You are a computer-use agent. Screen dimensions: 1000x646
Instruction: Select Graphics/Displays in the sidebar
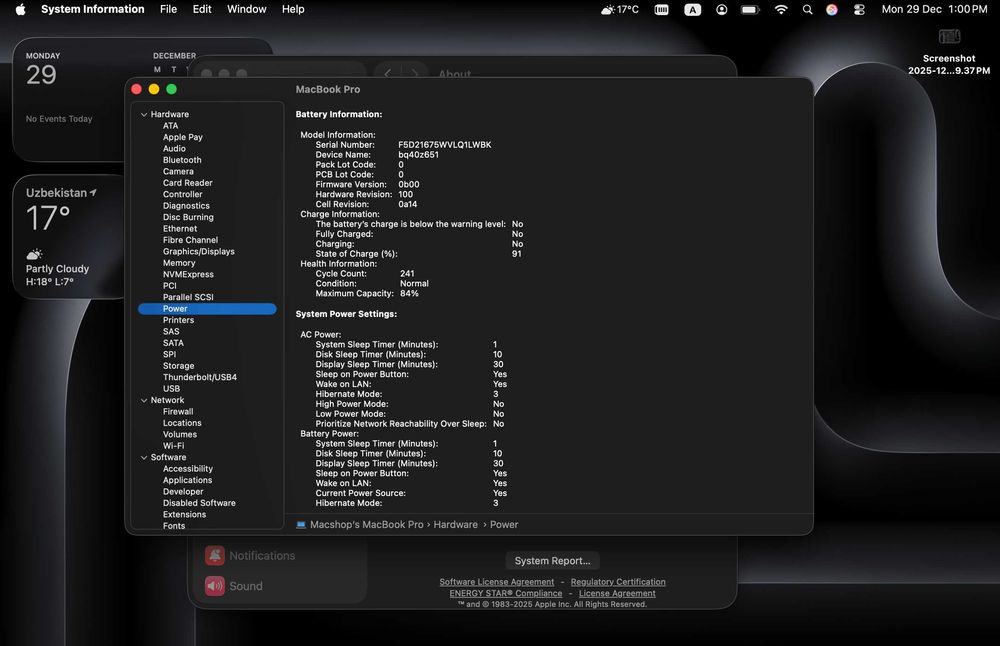pyautogui.click(x=198, y=252)
